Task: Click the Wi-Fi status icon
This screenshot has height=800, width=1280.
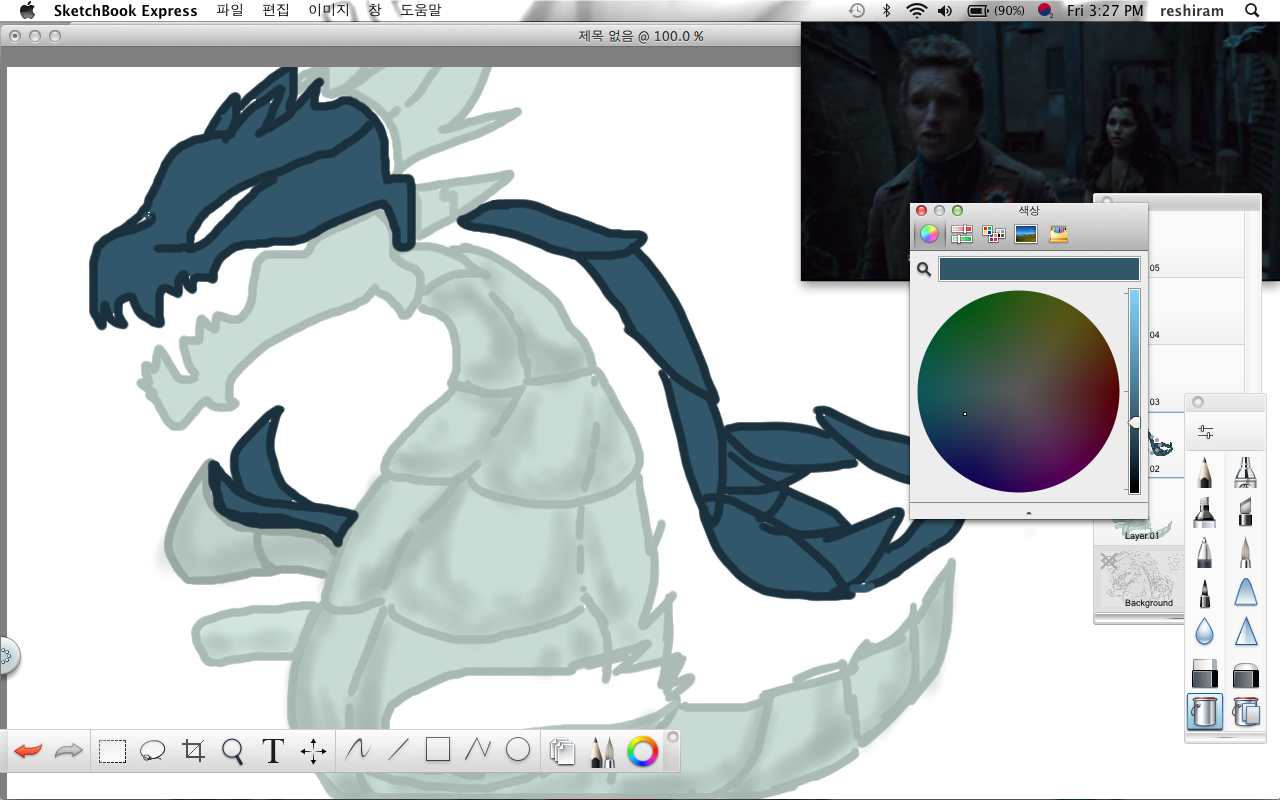Action: click(916, 11)
